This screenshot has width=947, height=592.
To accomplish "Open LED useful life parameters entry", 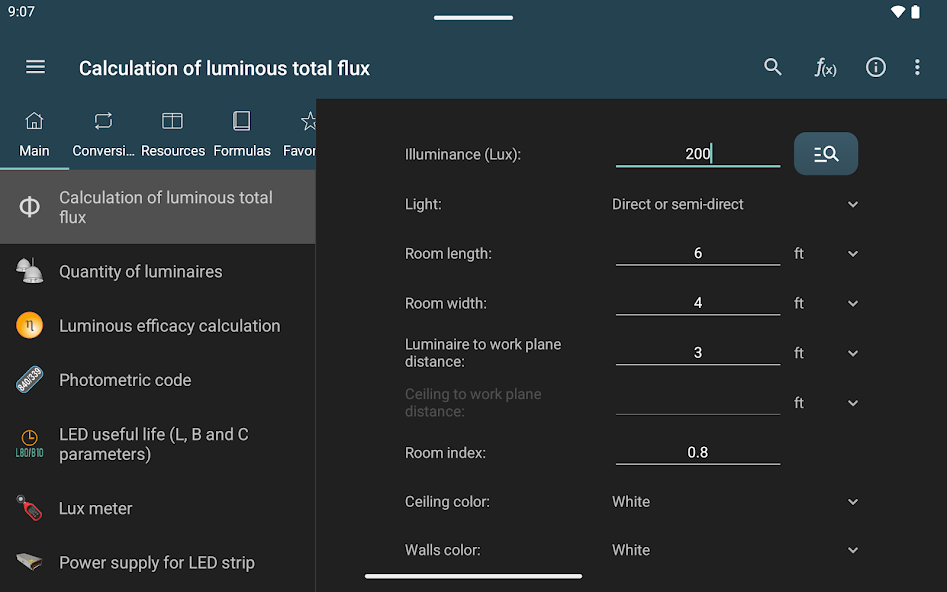I will [158, 444].
